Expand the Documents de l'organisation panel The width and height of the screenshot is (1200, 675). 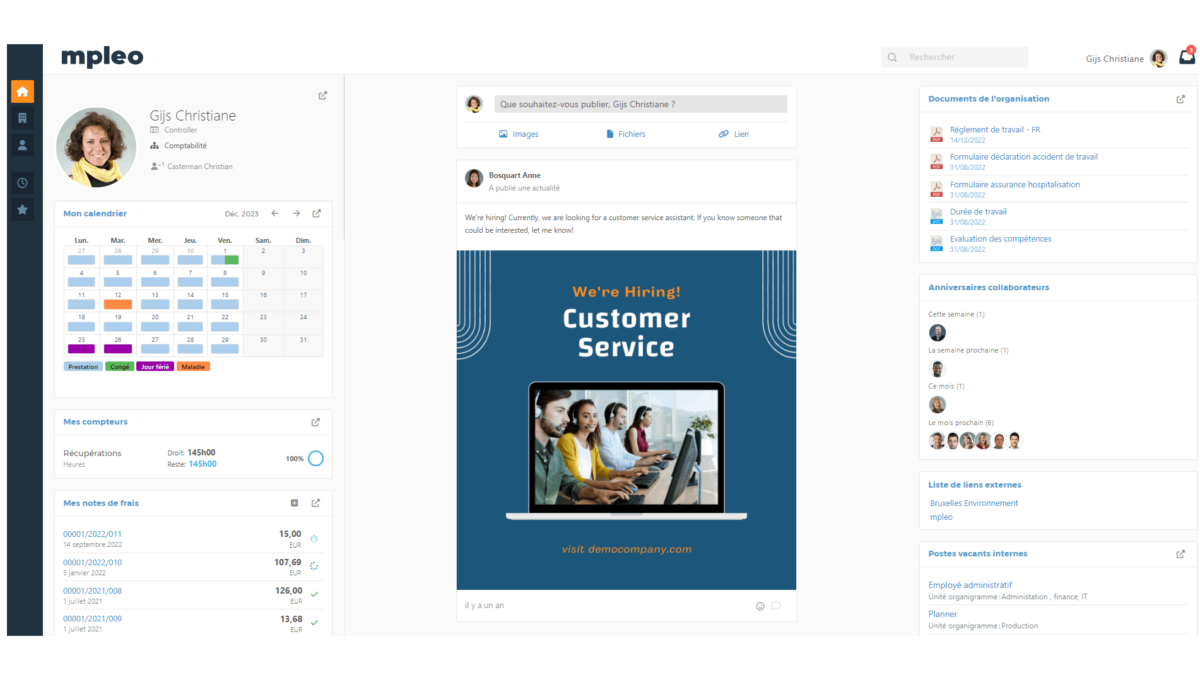tap(1181, 99)
